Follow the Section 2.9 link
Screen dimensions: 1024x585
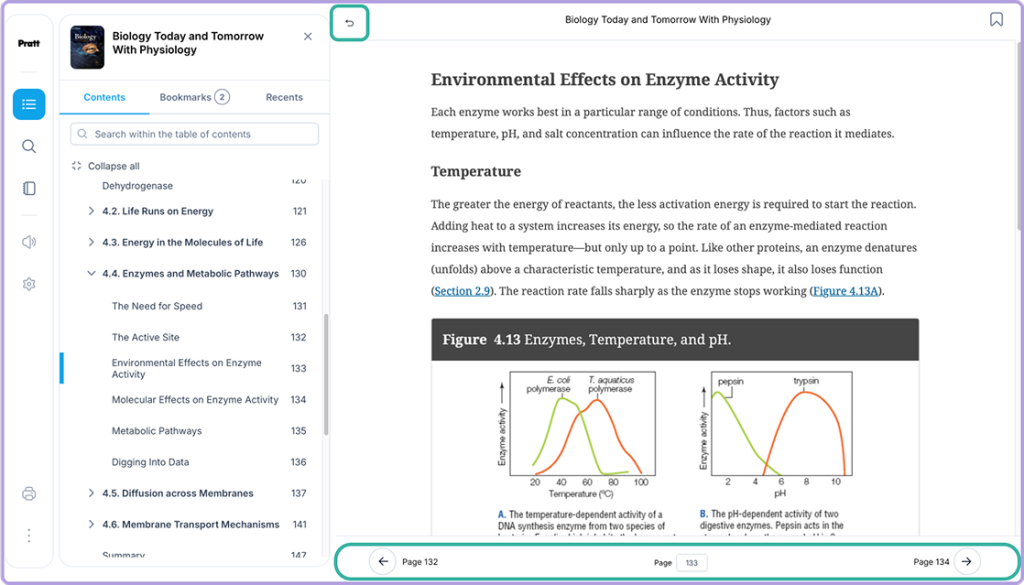462,291
